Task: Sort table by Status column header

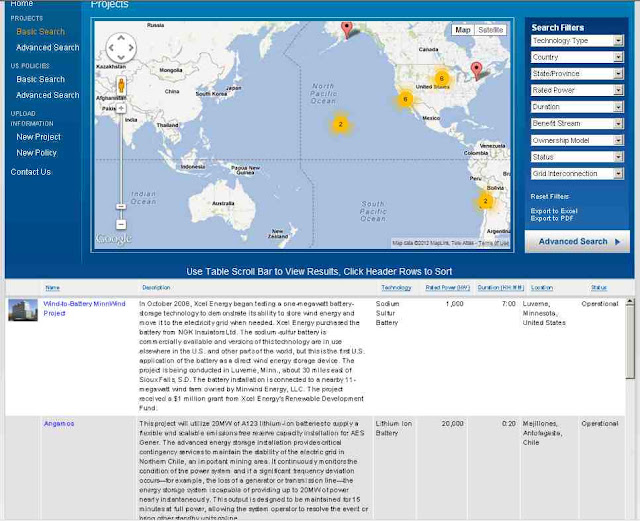Action: point(599,288)
